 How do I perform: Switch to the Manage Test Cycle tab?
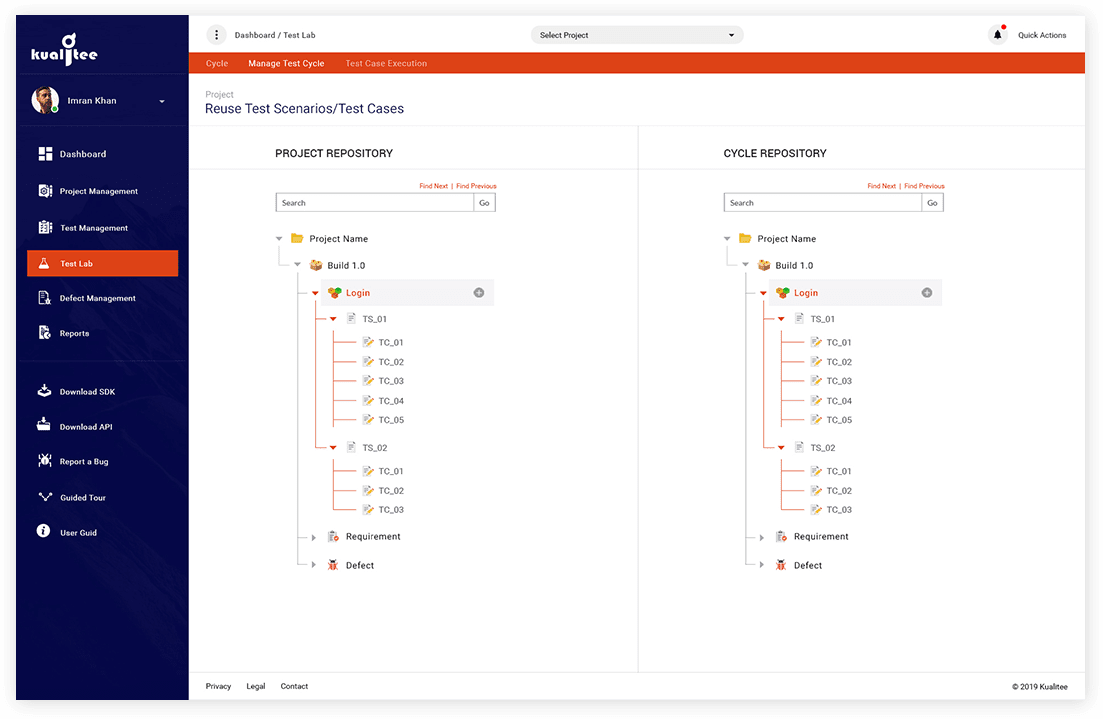point(286,63)
